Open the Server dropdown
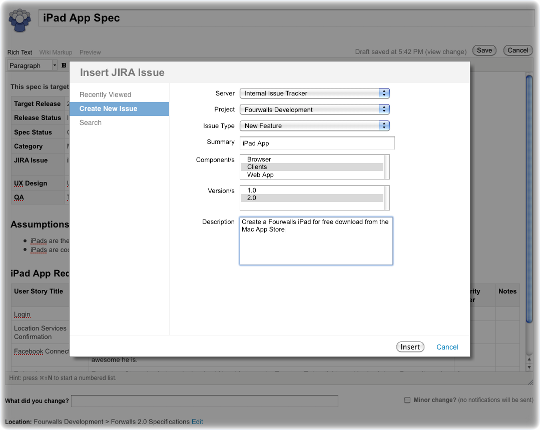This screenshot has width=540, height=430. tap(315, 93)
